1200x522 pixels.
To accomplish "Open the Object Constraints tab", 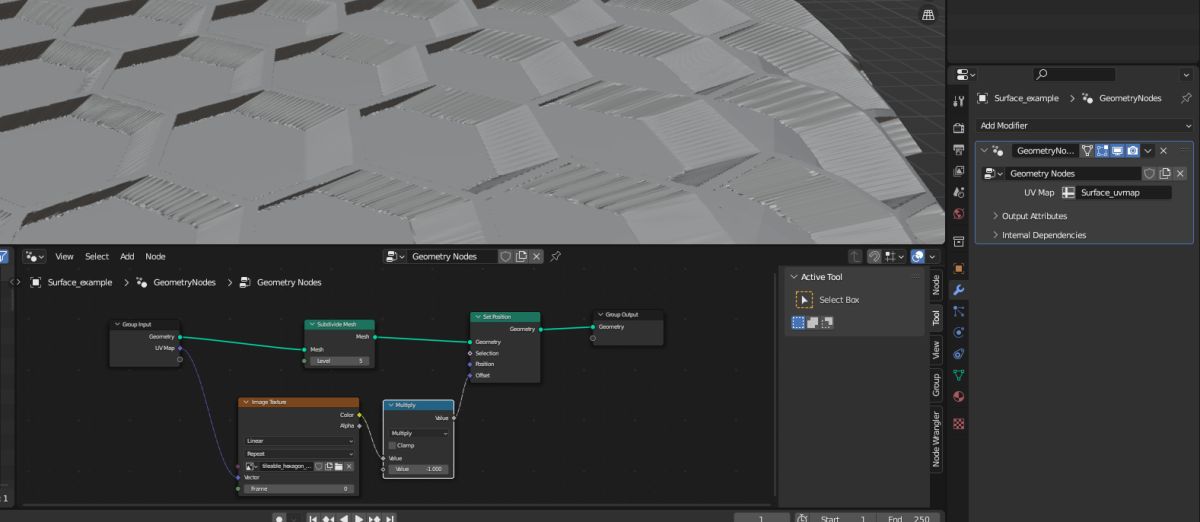I will coord(959,354).
